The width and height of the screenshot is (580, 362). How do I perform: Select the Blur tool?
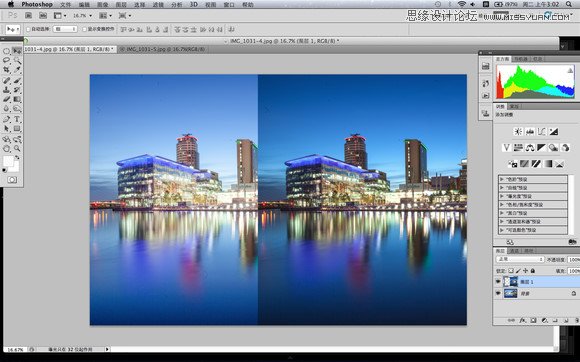pos(6,108)
